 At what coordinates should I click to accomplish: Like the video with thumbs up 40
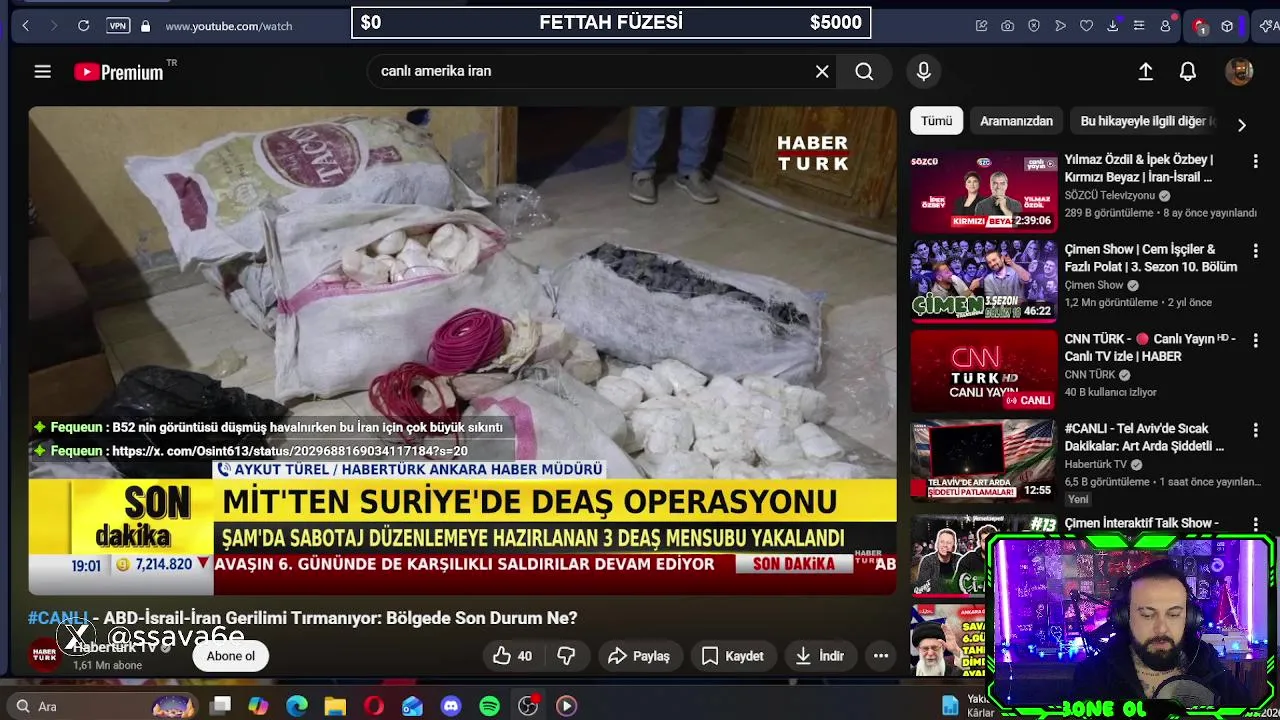pos(513,656)
